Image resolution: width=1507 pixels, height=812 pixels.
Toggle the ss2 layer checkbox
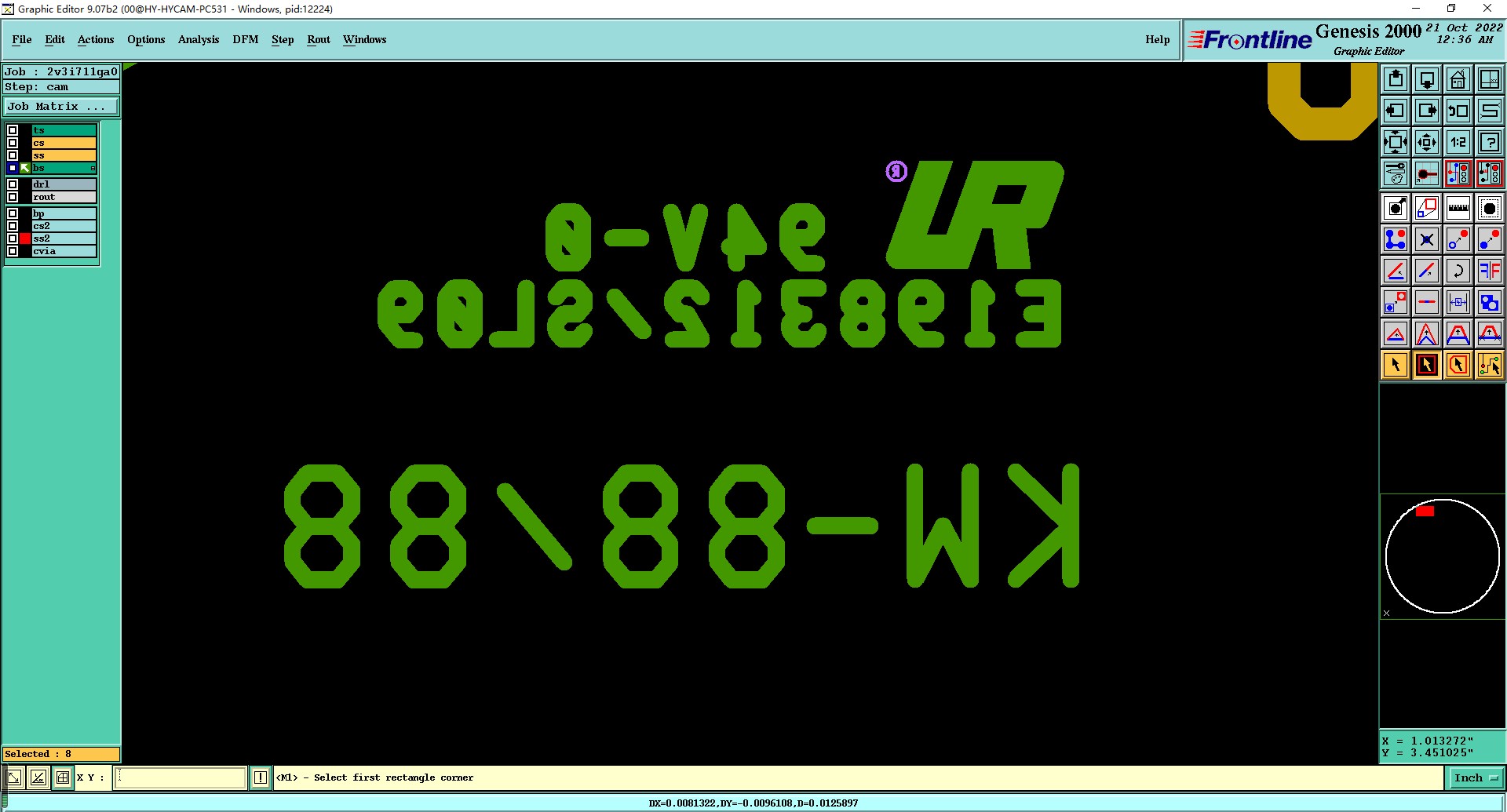pyautogui.click(x=13, y=239)
